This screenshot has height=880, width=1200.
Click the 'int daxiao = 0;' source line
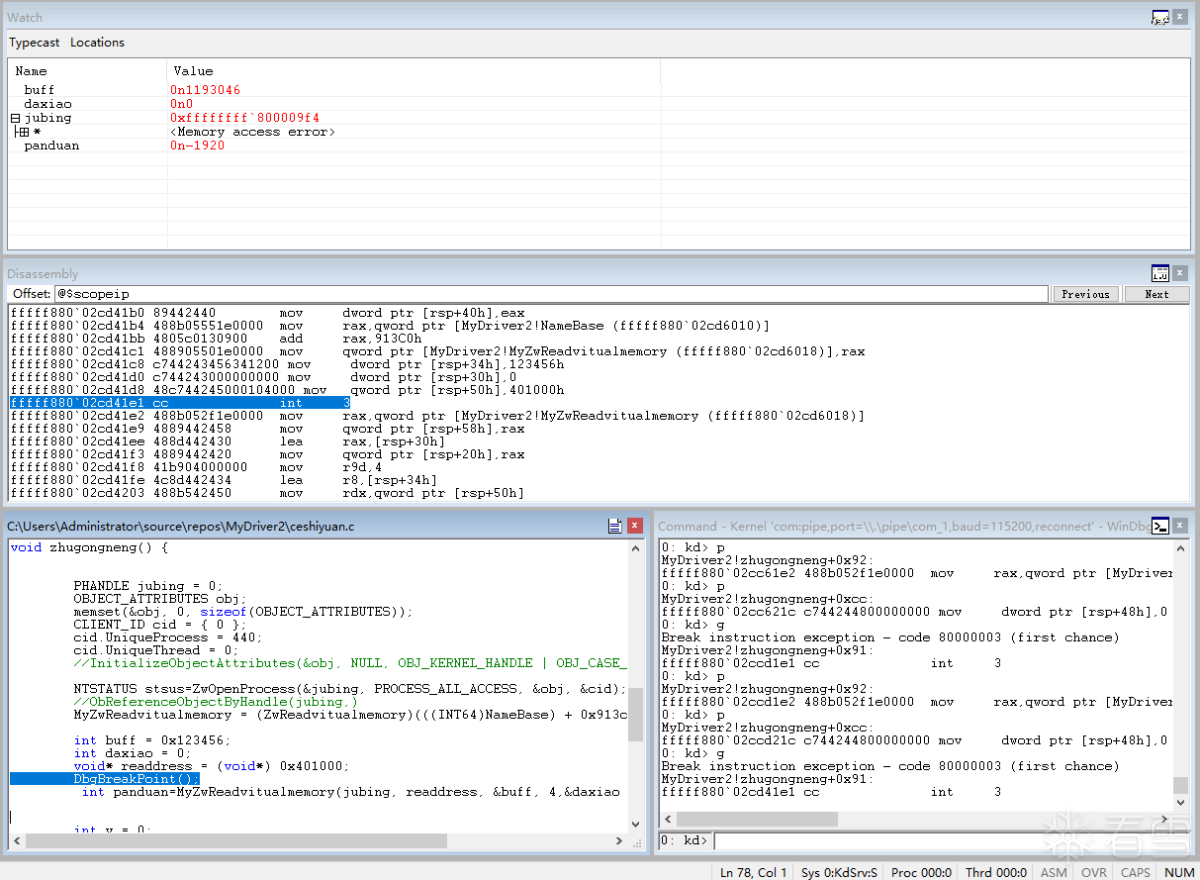[132, 753]
